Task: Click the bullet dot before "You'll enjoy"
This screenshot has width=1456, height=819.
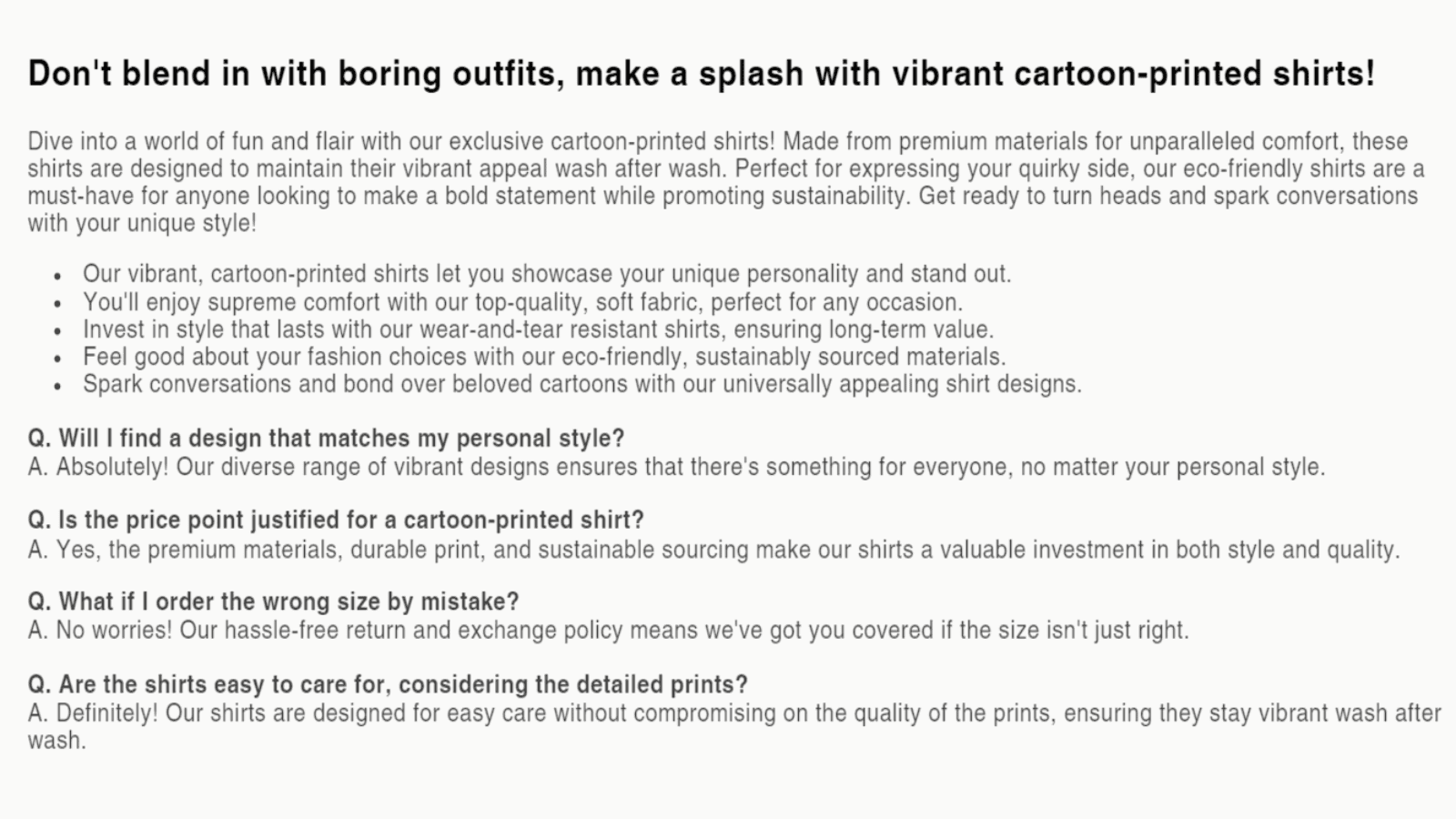Action: coord(57,304)
